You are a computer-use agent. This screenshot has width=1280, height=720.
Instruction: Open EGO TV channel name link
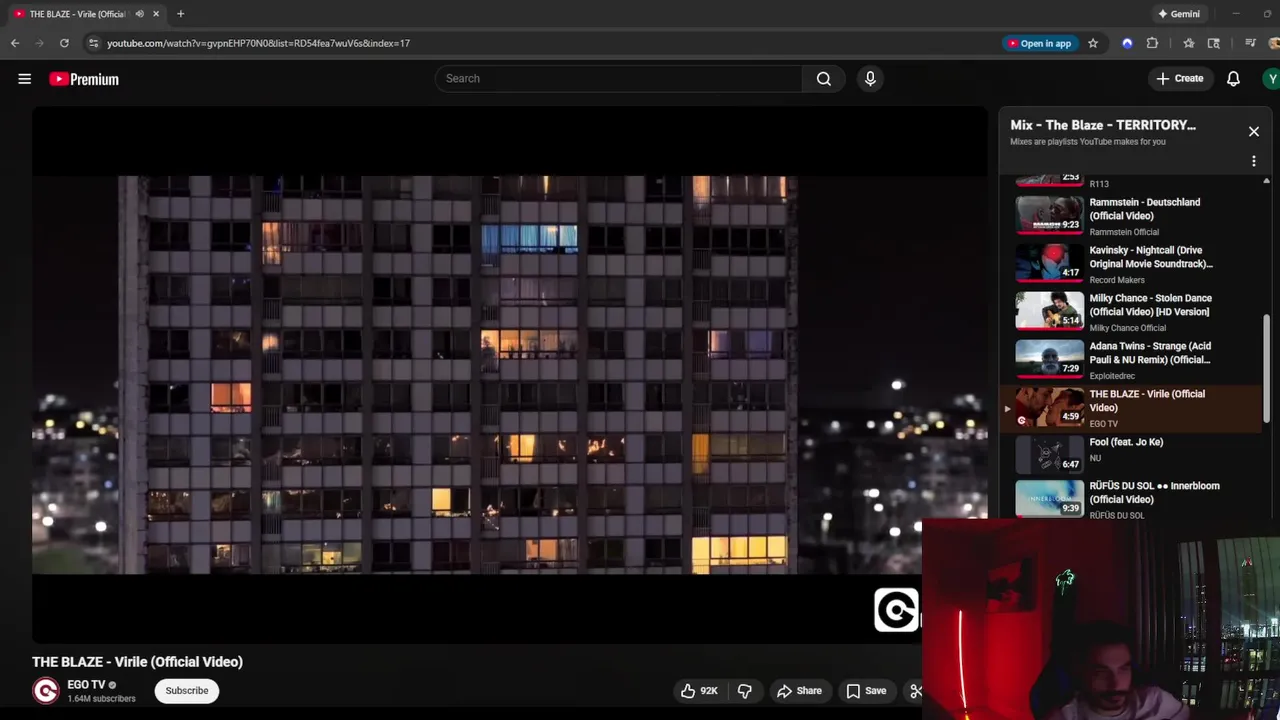(x=86, y=685)
